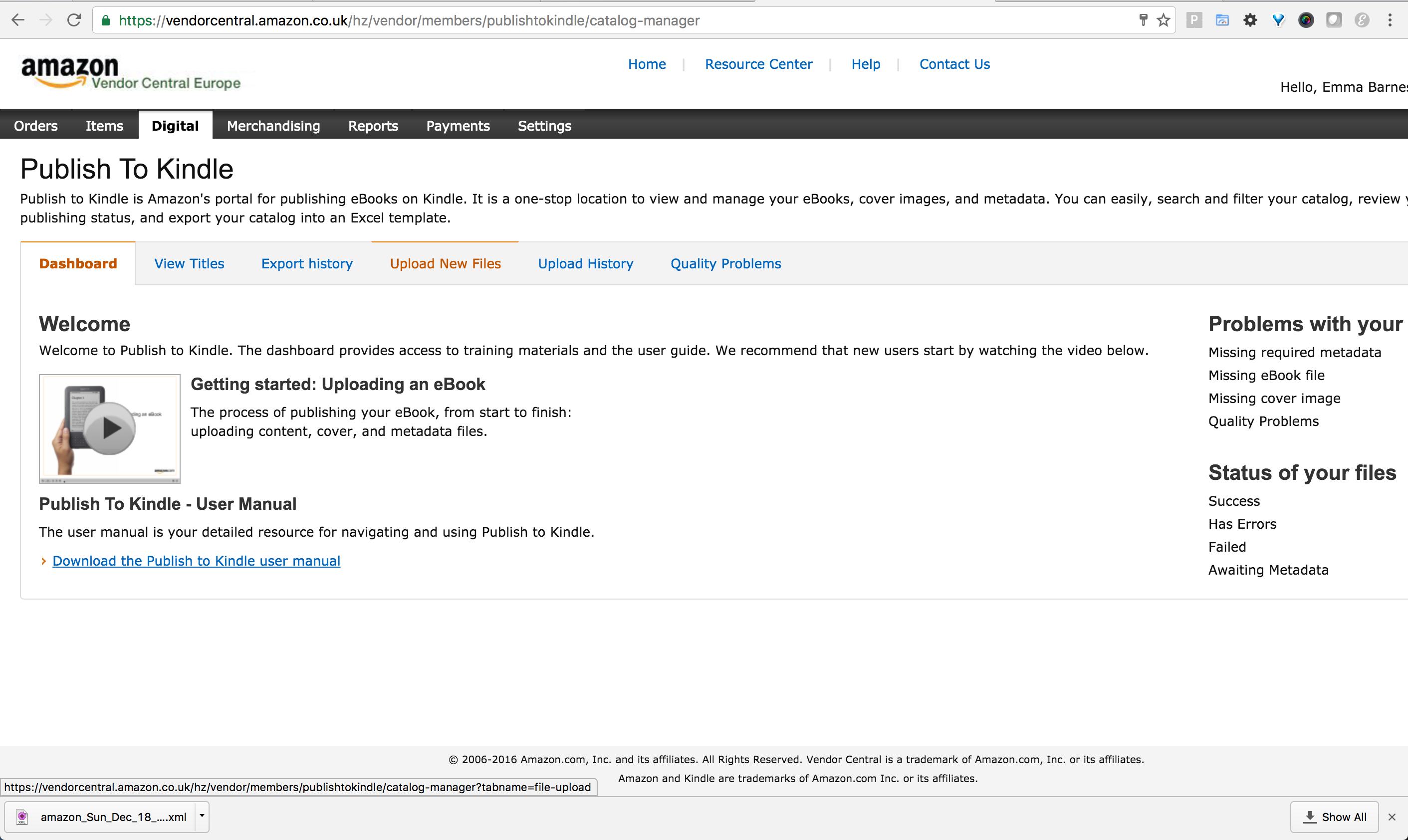Expand the download item options arrow
This screenshot has width=1408, height=840.
[202, 816]
